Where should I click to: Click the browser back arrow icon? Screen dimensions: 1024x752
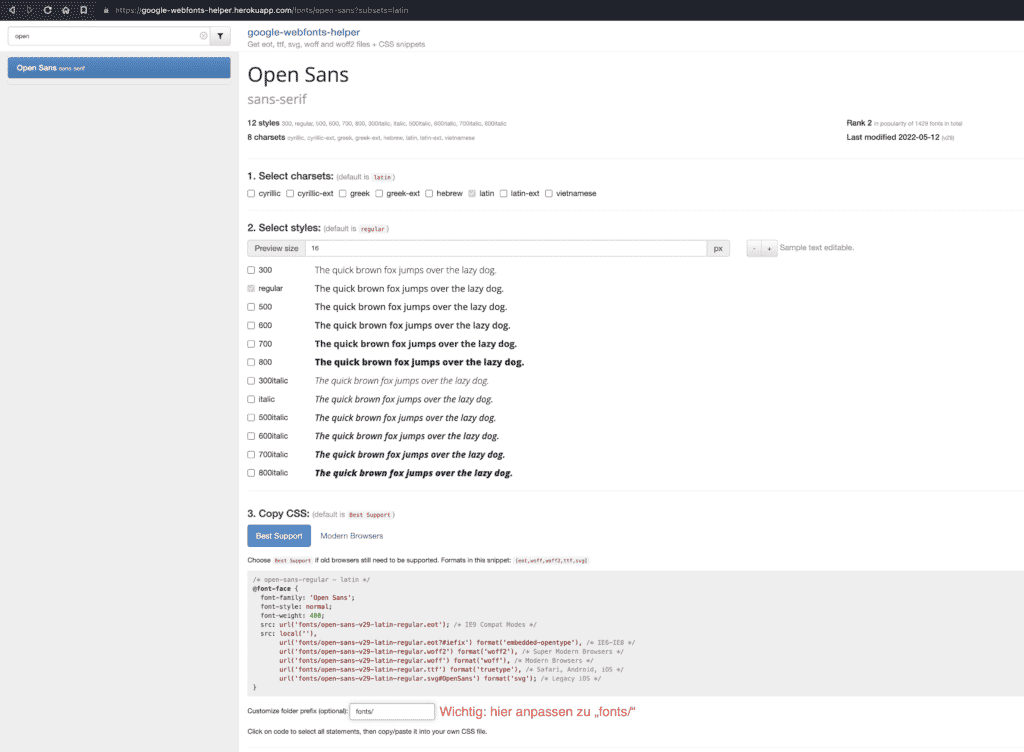pos(12,10)
